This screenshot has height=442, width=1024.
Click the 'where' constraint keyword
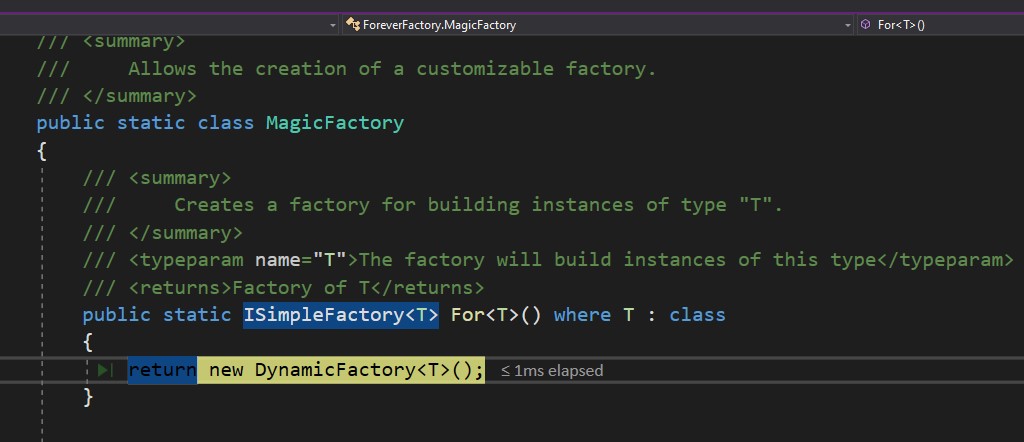pyautogui.click(x=583, y=315)
